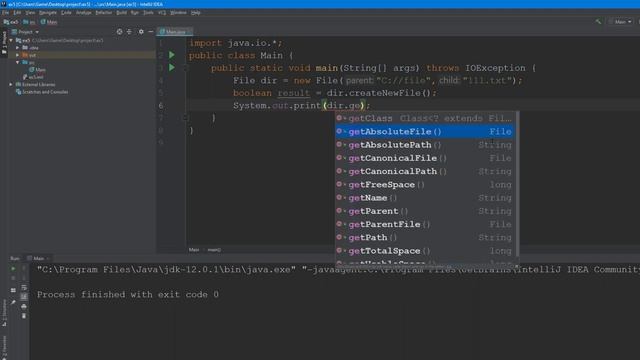This screenshot has height=360, width=640.
Task: Toggle the Structure tool window side tab
Action: tap(4, 312)
